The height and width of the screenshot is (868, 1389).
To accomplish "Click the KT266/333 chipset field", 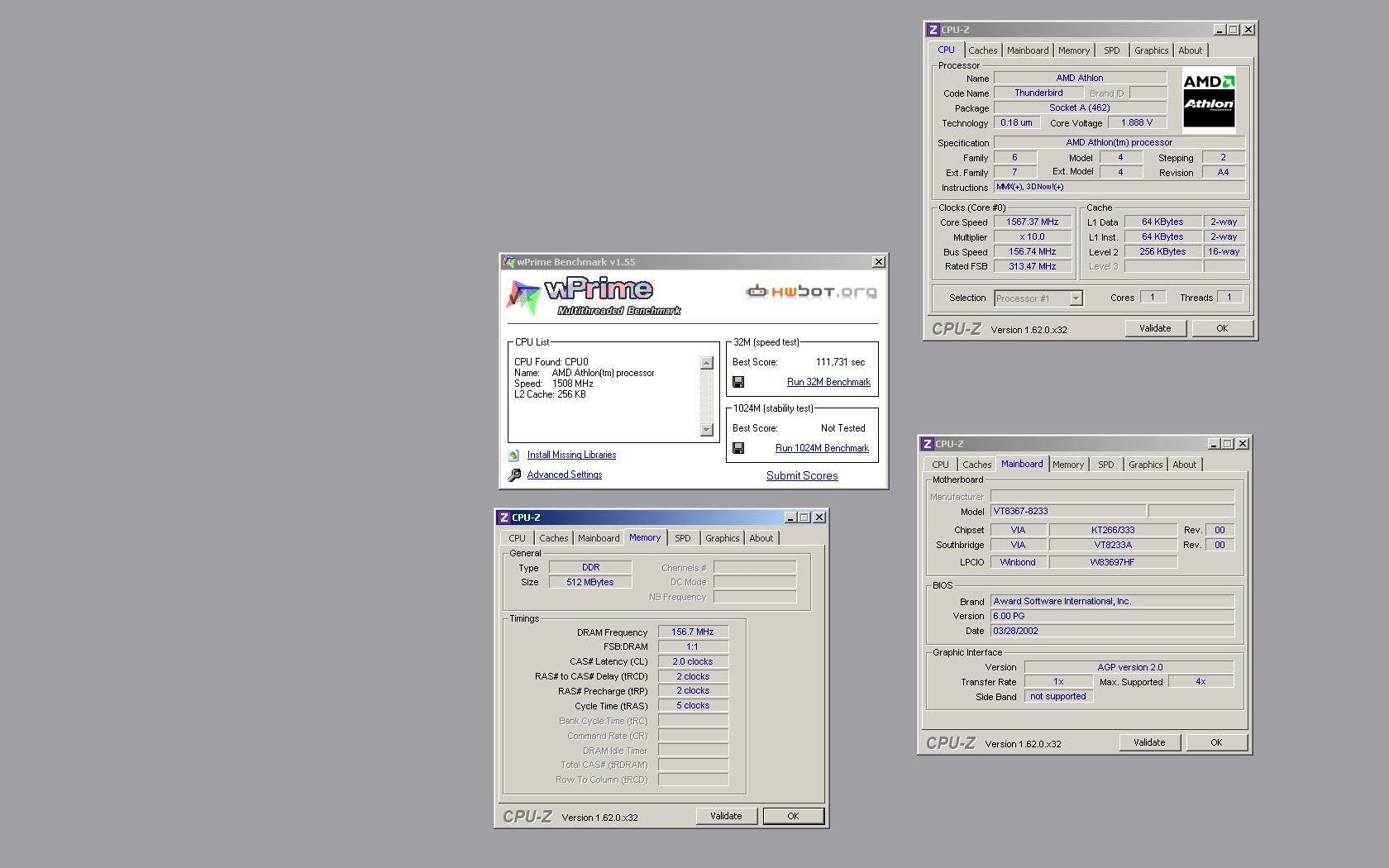I will 1113,530.
